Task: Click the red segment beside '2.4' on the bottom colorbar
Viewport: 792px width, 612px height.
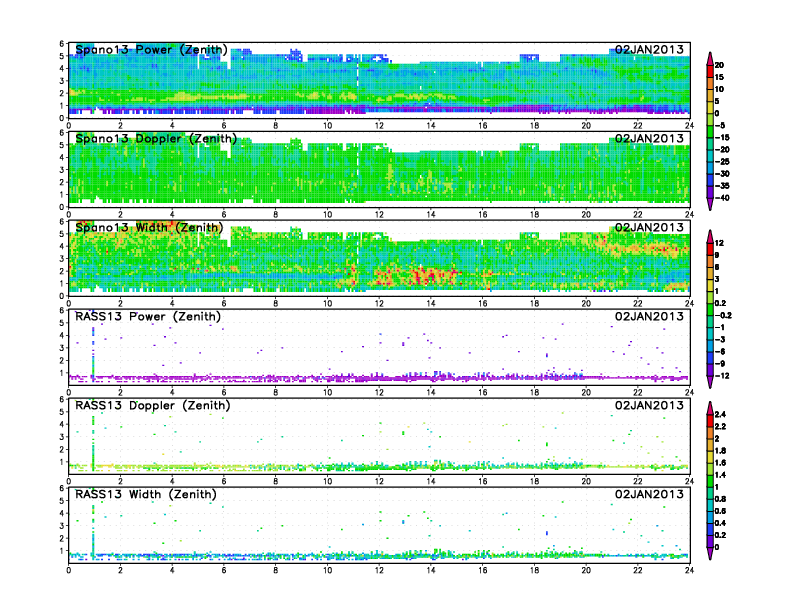Action: pos(710,421)
